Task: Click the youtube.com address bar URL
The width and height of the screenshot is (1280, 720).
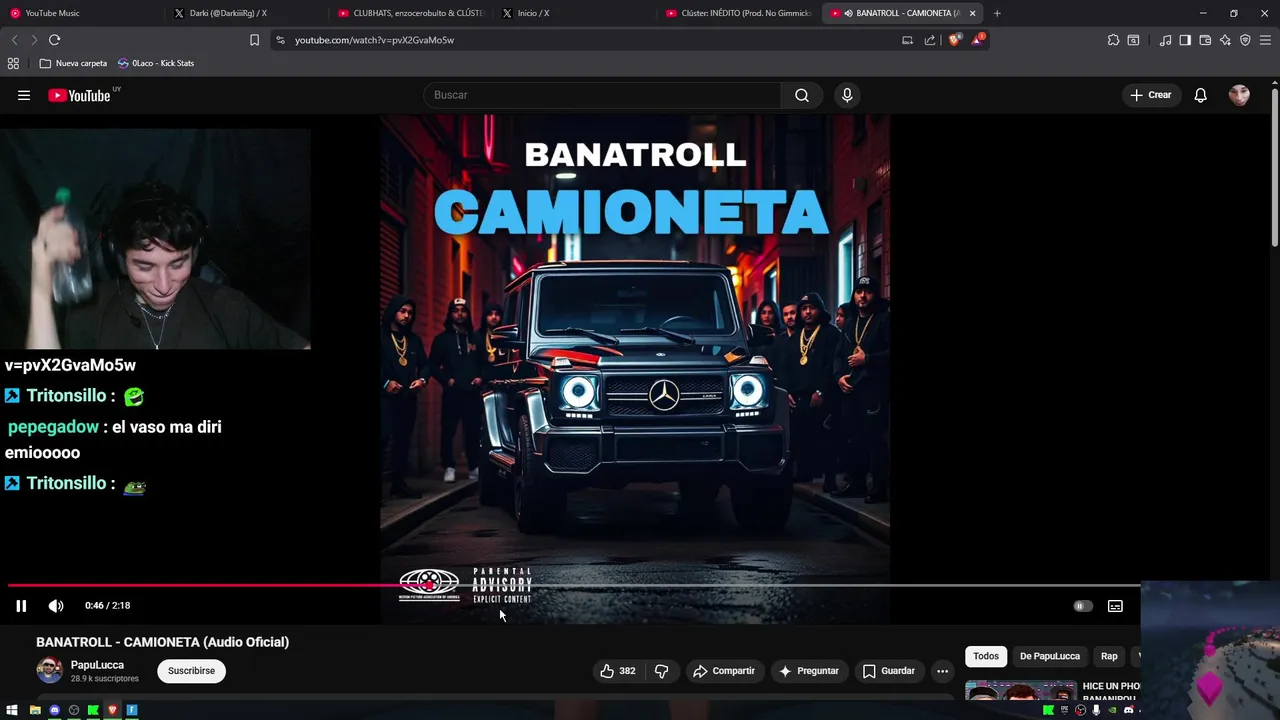Action: [x=374, y=40]
